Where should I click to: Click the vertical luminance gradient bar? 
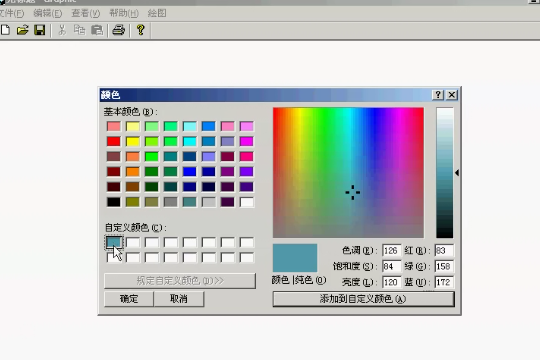(445, 173)
